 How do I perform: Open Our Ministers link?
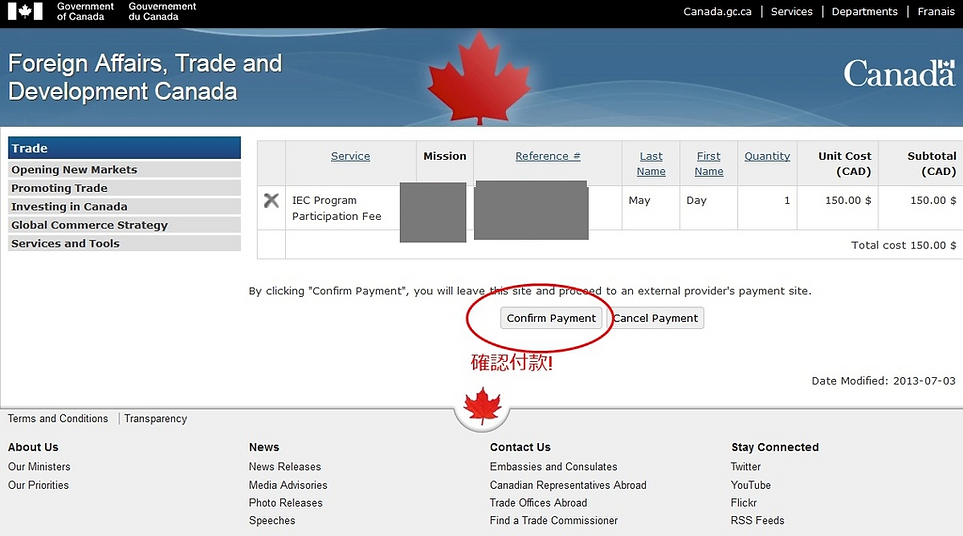(x=39, y=467)
